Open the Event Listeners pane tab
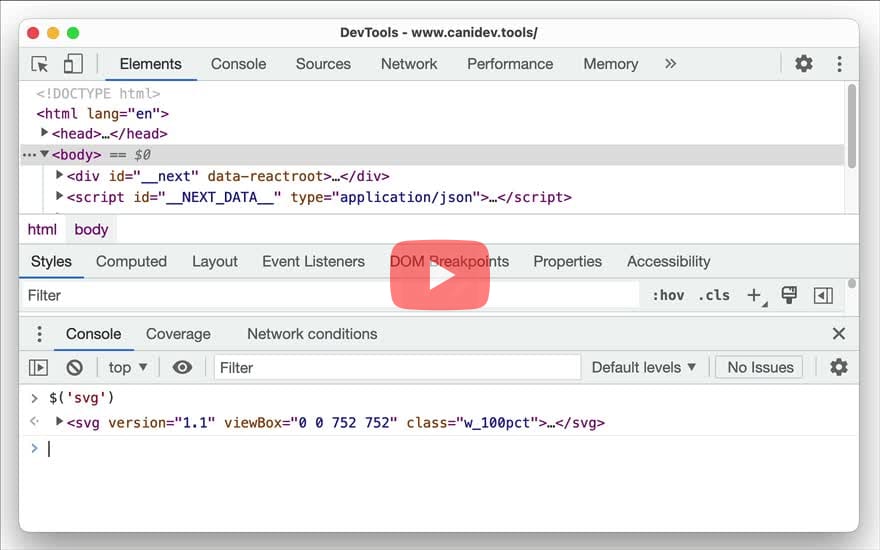Viewport: 880px width, 550px height. click(x=313, y=262)
